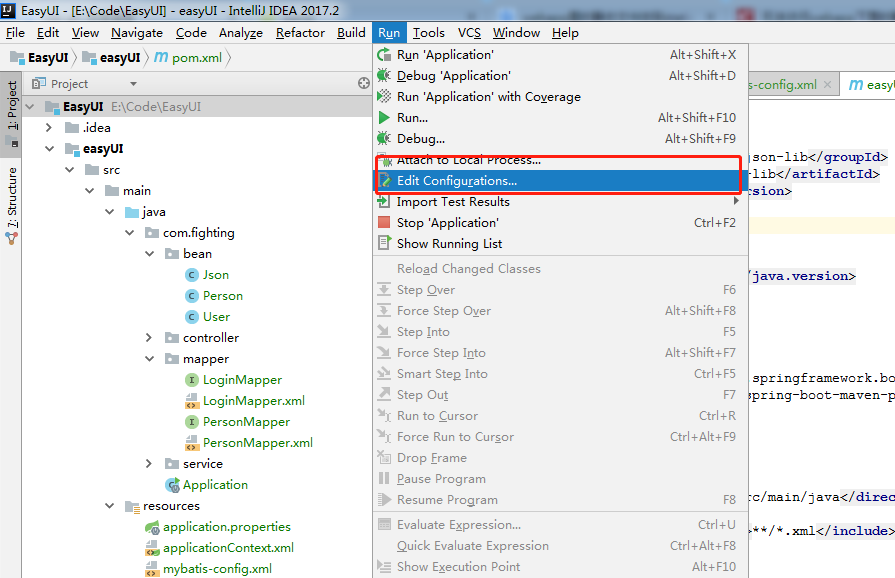Screen dimensions: 895x578
Task: Open the Project view dropdown arrow
Action: pos(134,84)
